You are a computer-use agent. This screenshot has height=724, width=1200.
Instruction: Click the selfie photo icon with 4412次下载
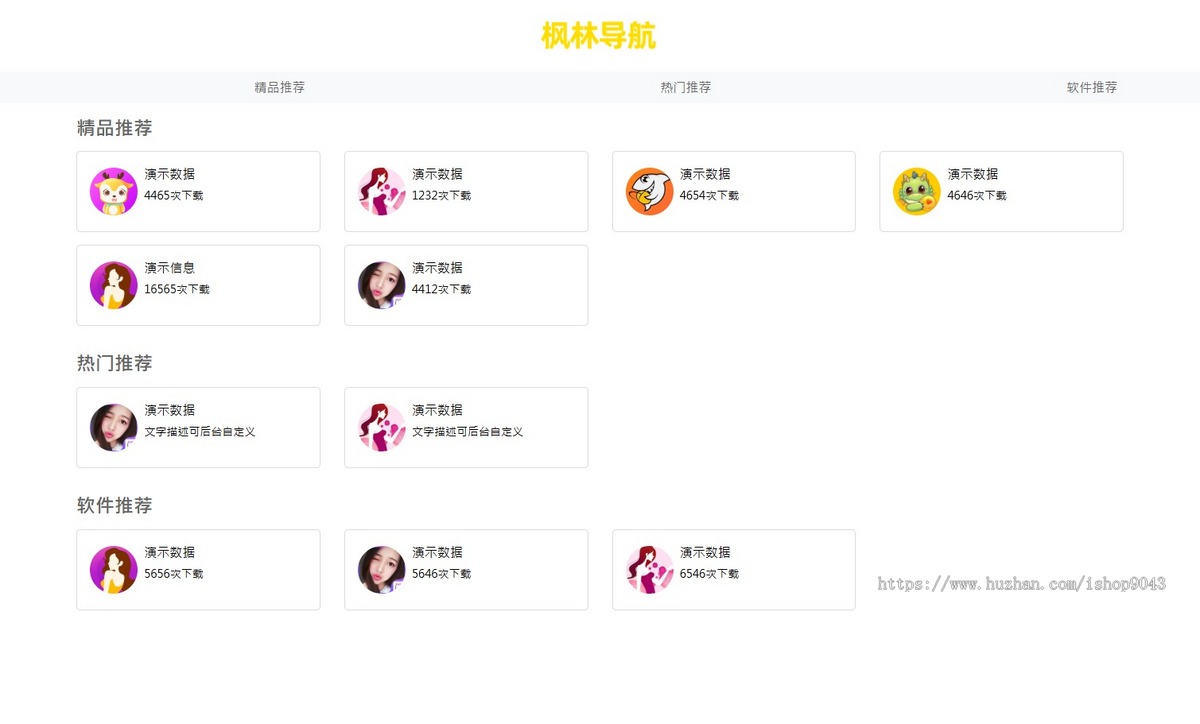click(x=381, y=285)
